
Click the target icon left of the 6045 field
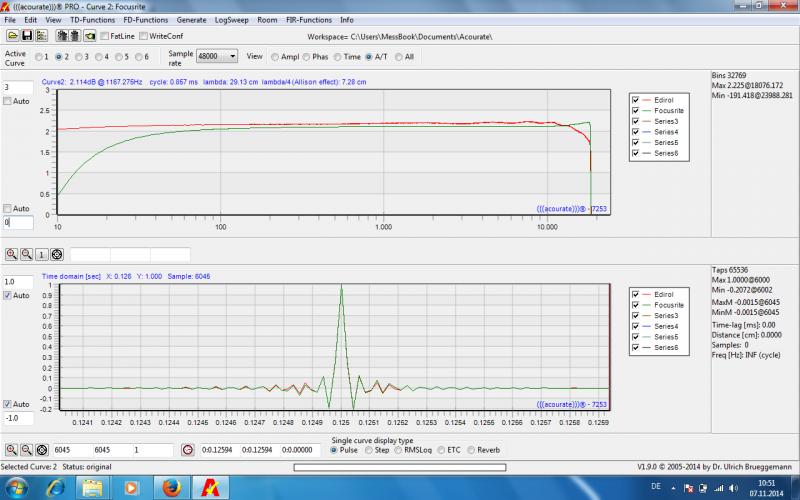[42, 450]
